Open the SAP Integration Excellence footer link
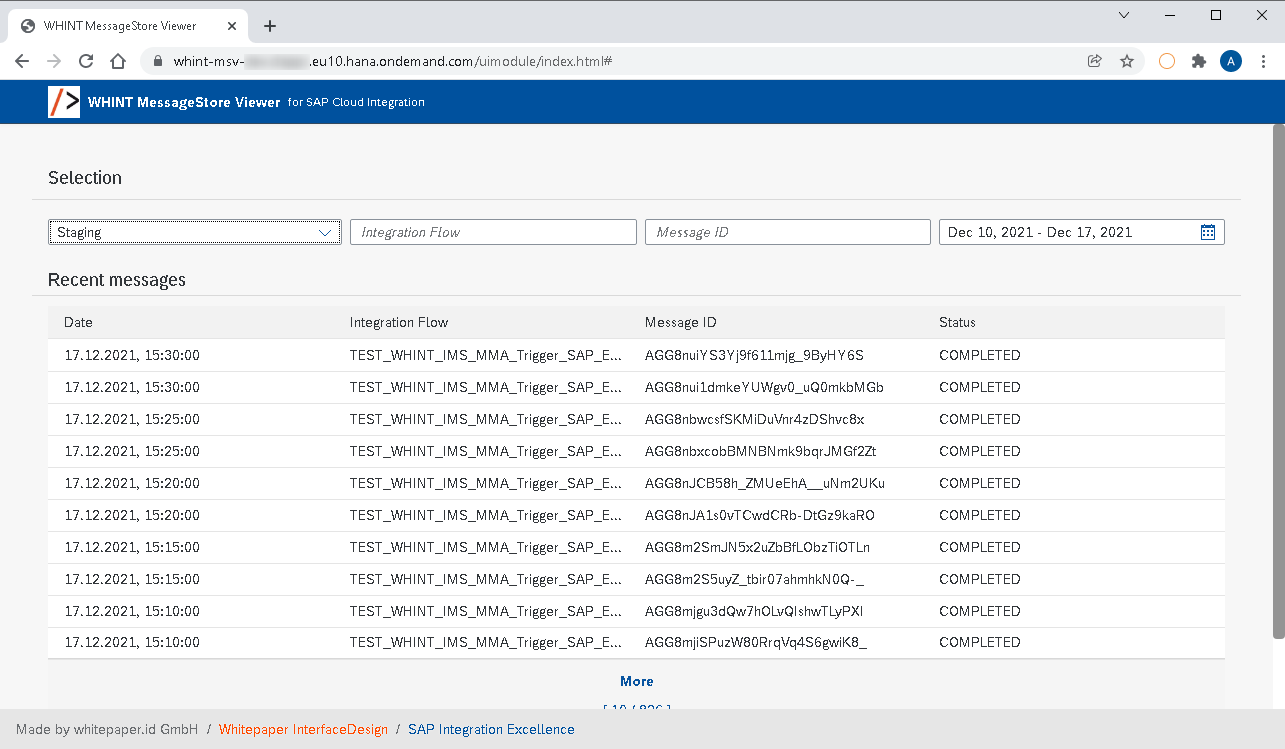 491,729
